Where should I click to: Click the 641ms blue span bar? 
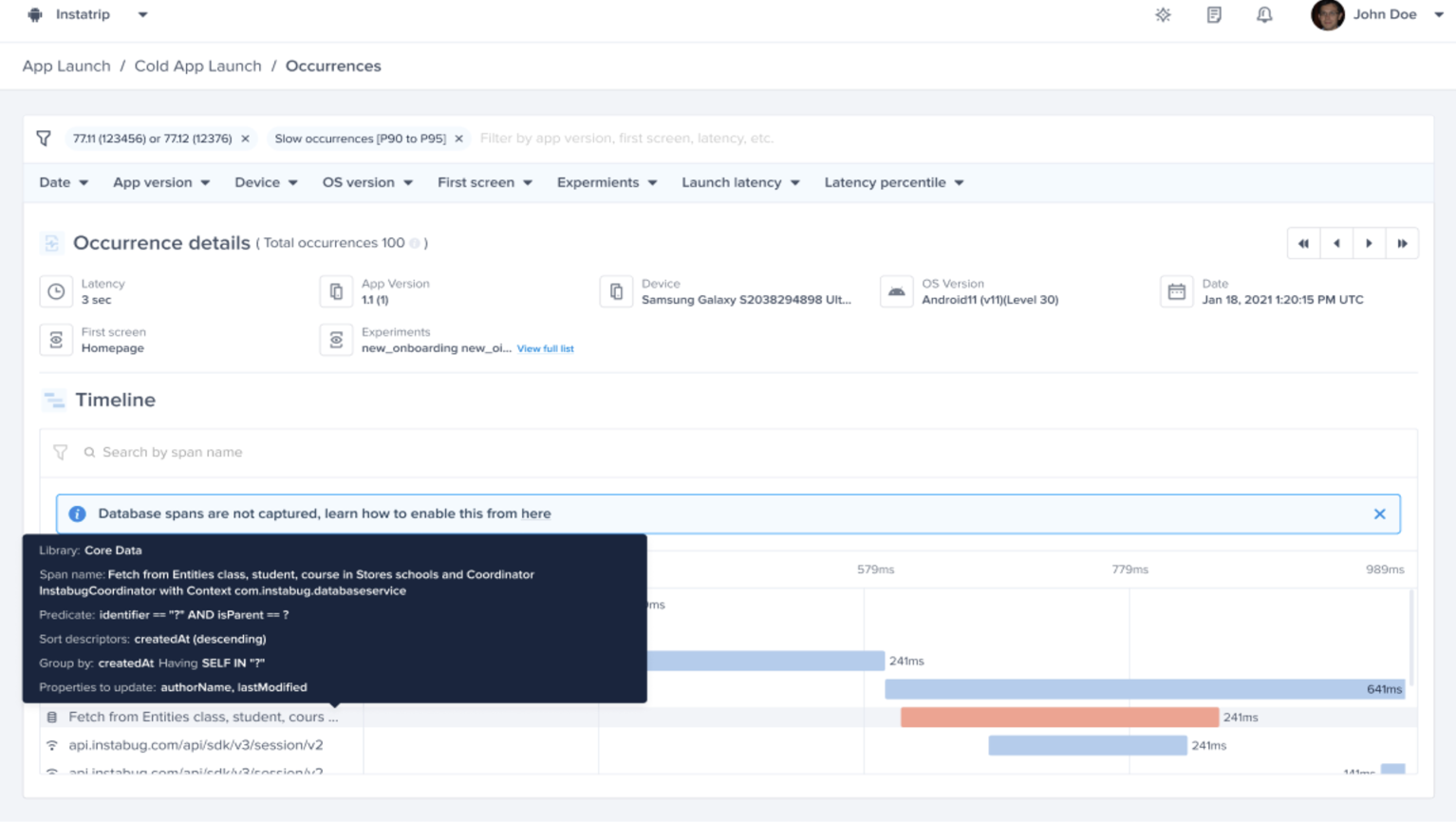coord(1145,689)
